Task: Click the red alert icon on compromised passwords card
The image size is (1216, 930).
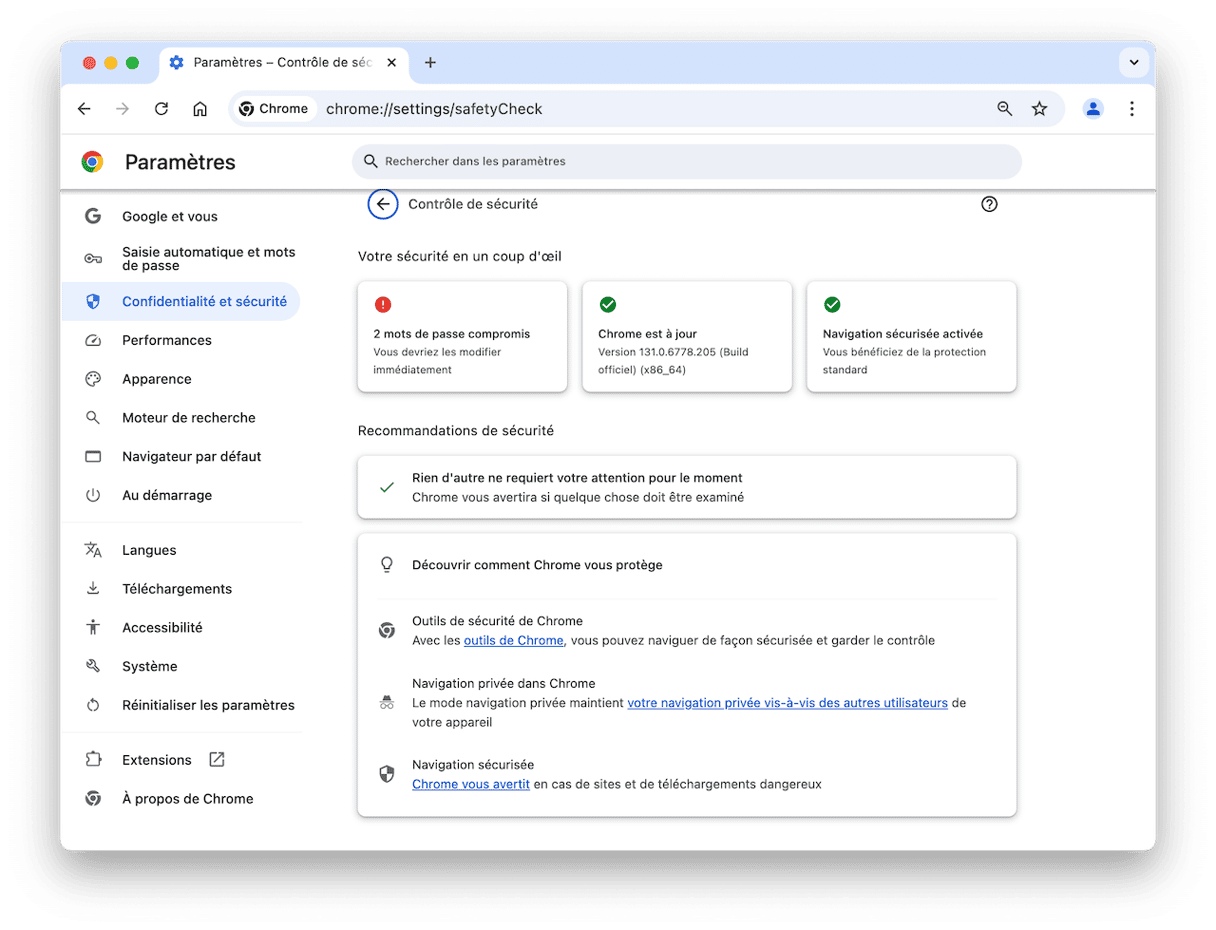Action: pyautogui.click(x=383, y=305)
